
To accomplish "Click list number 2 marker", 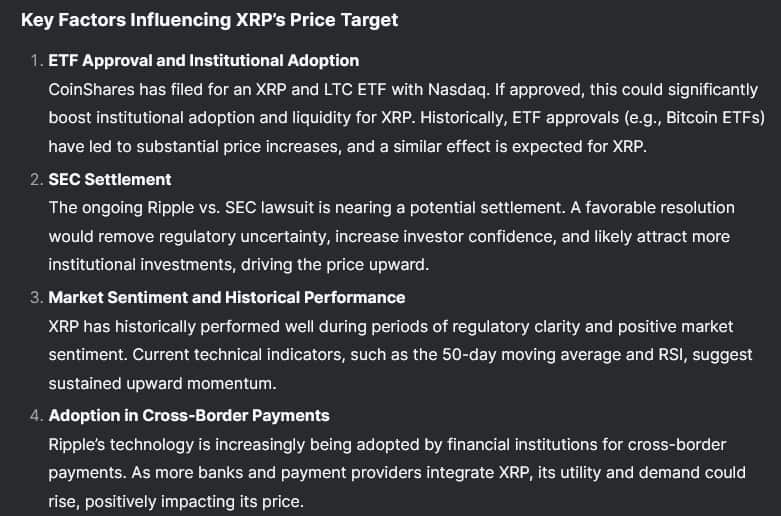I will coord(36,179).
